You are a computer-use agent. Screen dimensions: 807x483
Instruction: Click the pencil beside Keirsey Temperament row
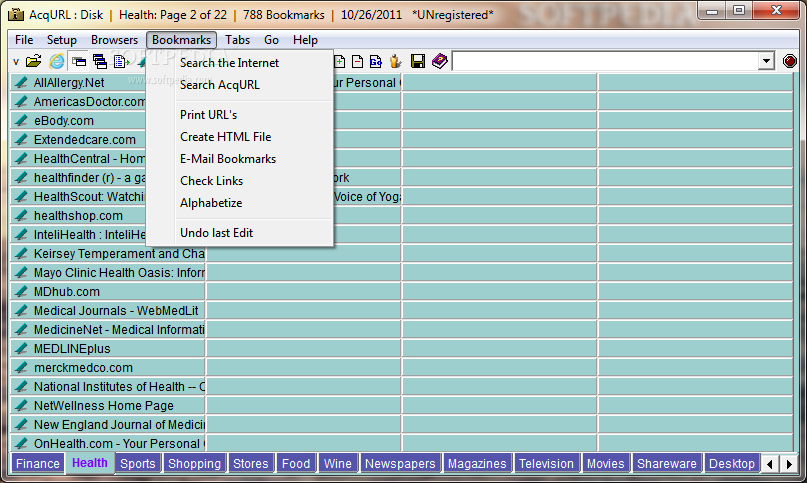pos(21,253)
